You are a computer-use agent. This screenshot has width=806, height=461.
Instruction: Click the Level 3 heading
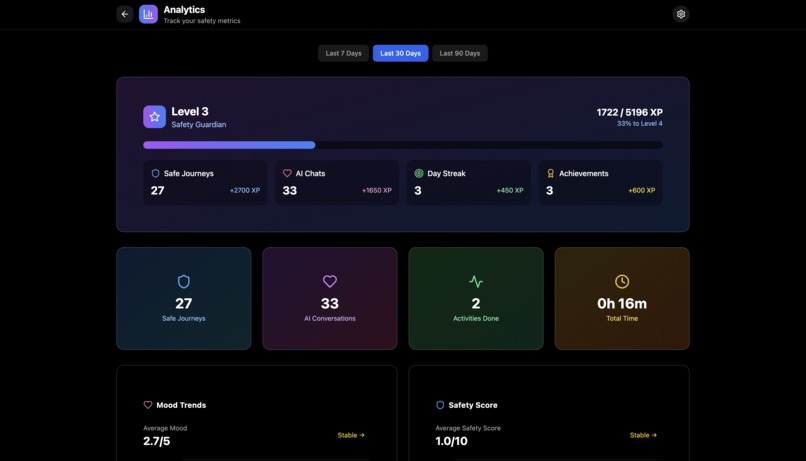pos(190,112)
